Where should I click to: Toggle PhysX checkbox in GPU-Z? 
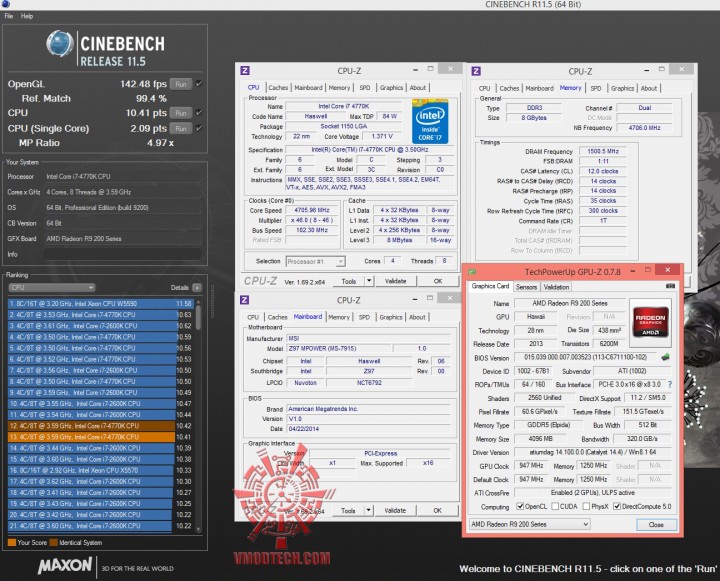coord(586,506)
